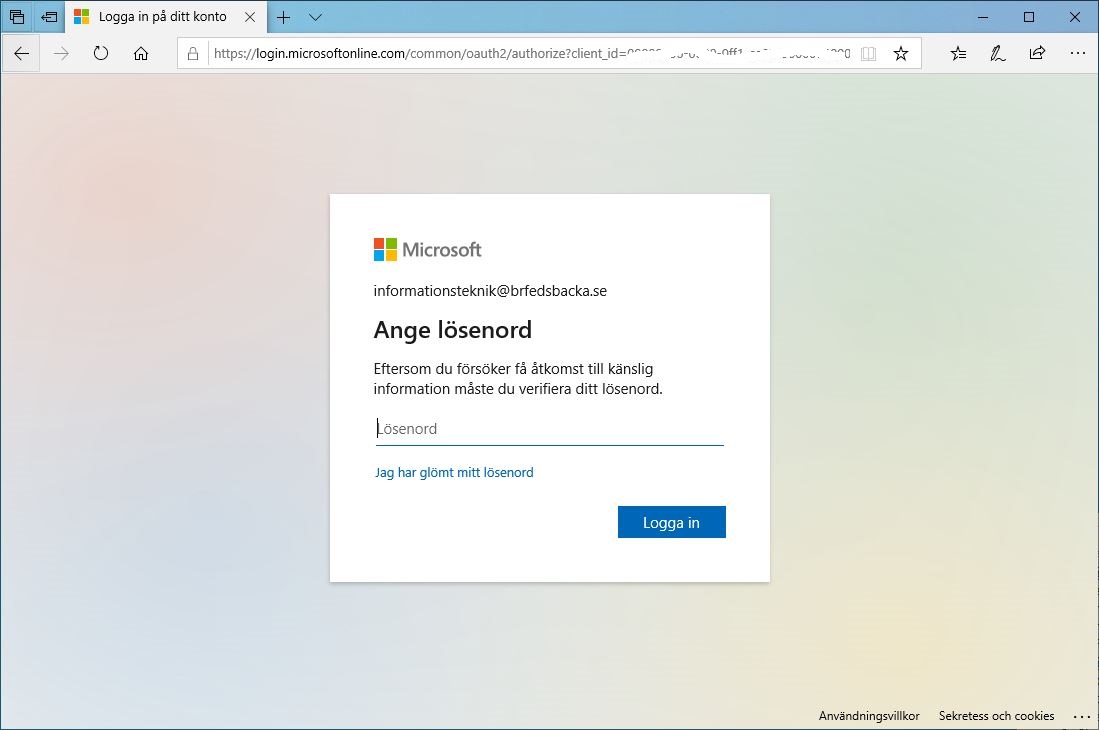Click the 'Ange lösenord' heading

pyautogui.click(x=453, y=330)
